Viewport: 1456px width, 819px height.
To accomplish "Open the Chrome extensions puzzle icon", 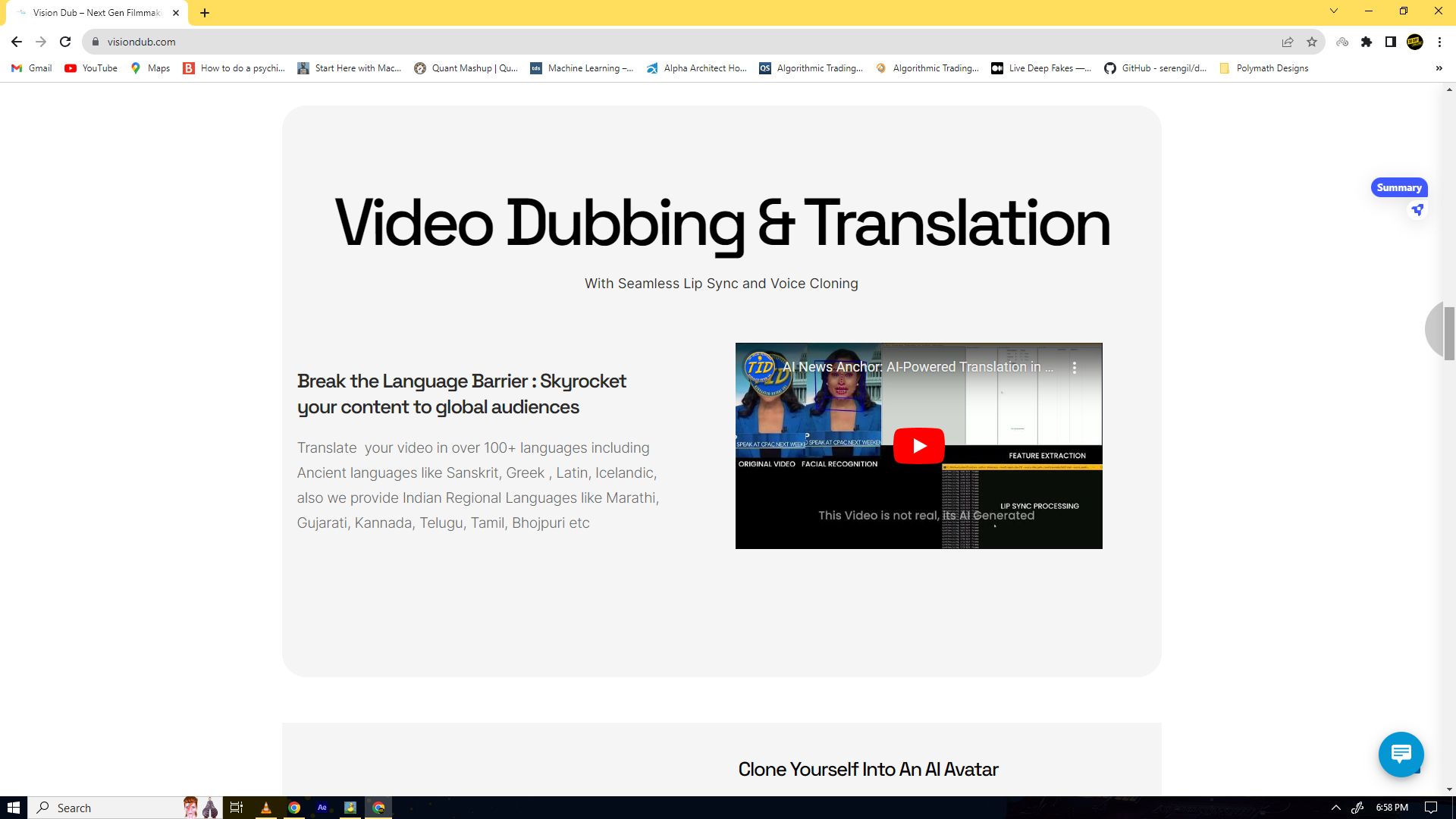I will click(1367, 42).
